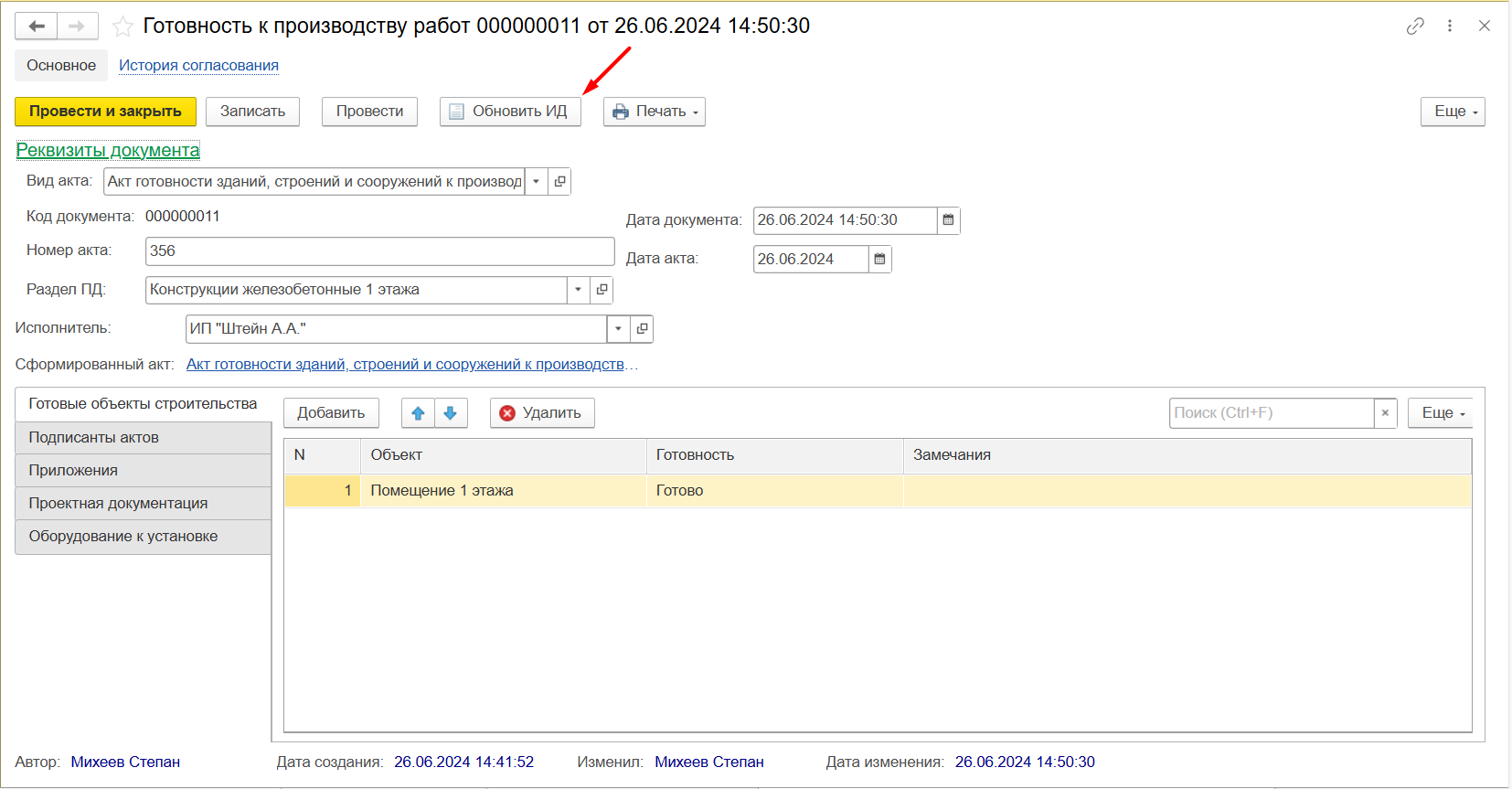The width and height of the screenshot is (1512, 789).
Task: Open the top toolbar Еще menu
Action: pos(1452,112)
